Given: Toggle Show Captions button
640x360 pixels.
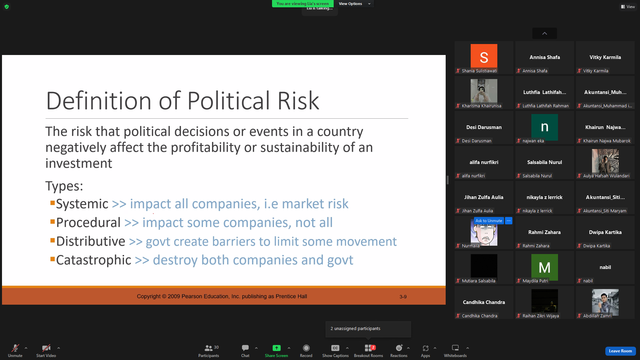Looking at the screenshot, I should [x=335, y=348].
